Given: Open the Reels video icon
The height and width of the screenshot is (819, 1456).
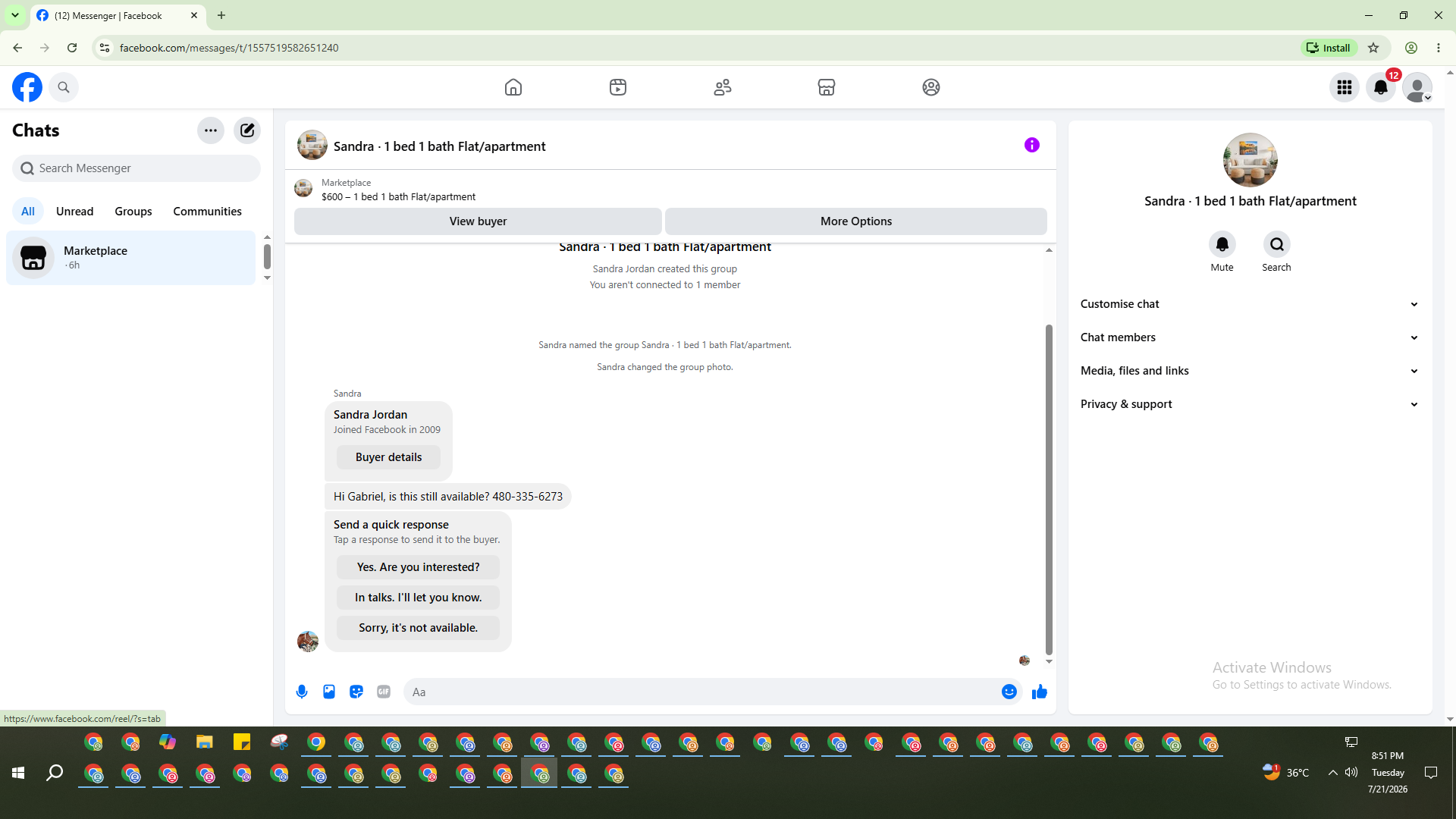Looking at the screenshot, I should point(618,87).
